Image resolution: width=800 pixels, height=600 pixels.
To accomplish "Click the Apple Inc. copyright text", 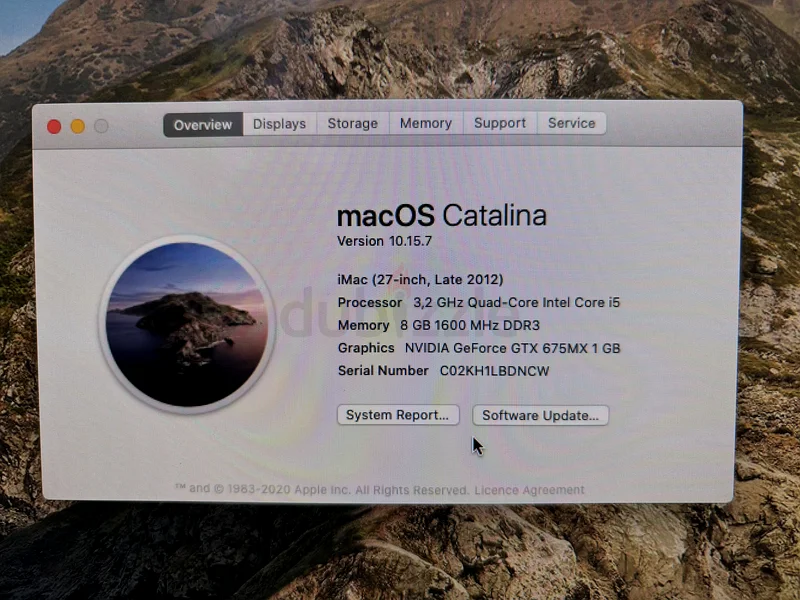I will coord(321,489).
